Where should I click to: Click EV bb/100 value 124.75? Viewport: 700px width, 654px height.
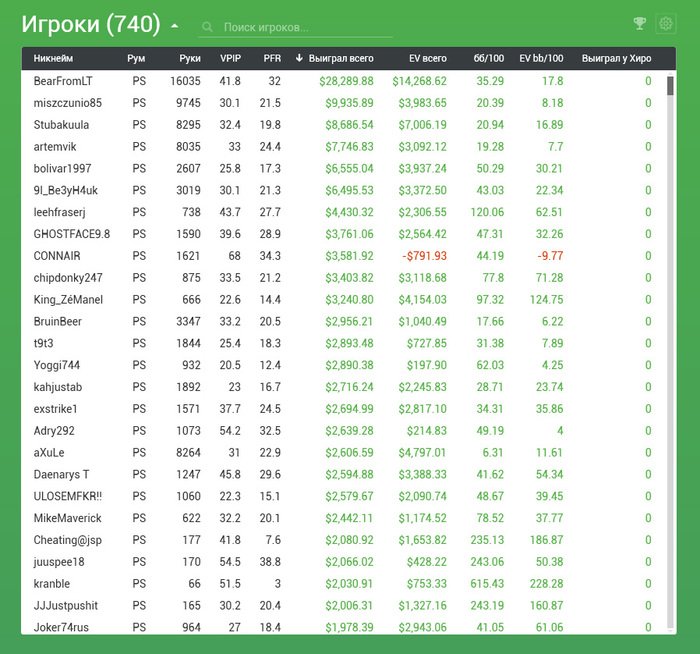(x=546, y=300)
